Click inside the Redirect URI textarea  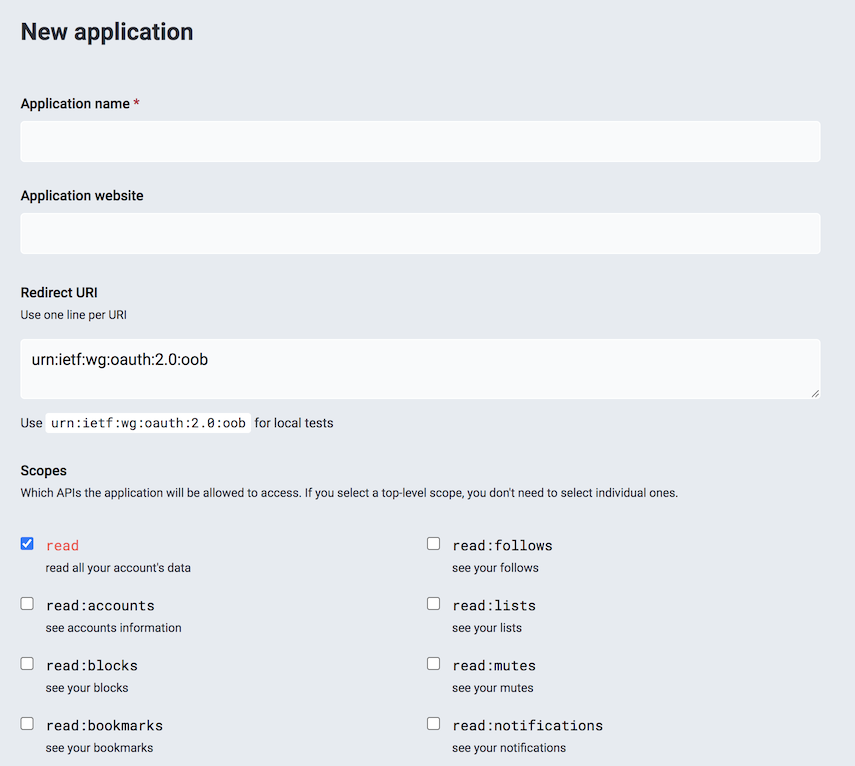tap(420, 365)
